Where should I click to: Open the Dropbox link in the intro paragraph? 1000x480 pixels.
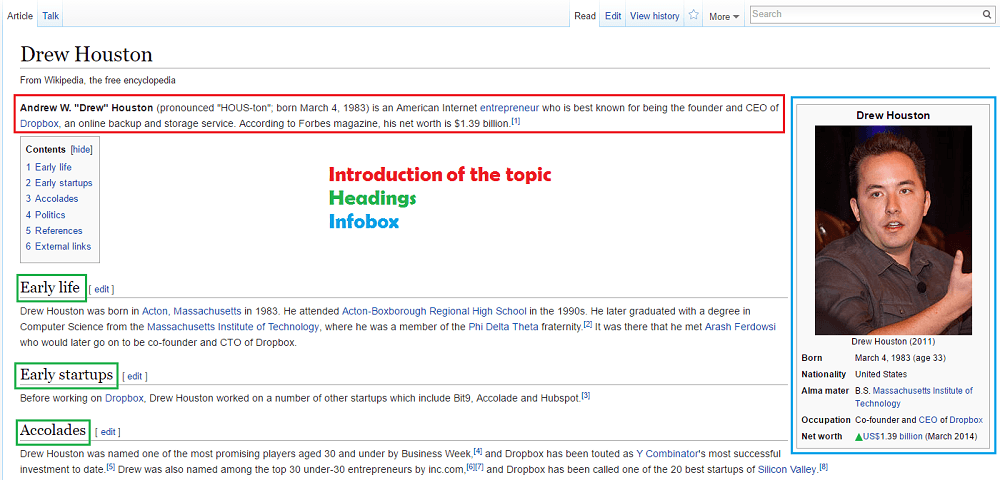point(40,123)
